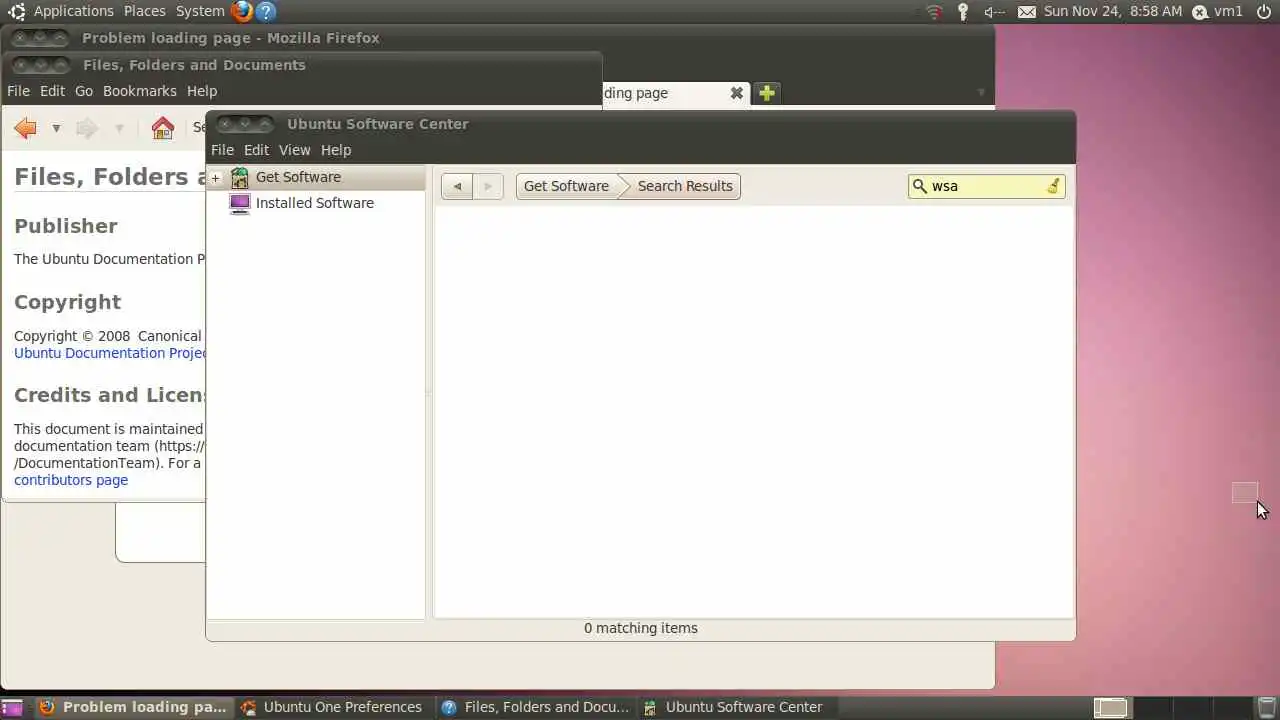1280x720 pixels.
Task: Open Edit menu in help browser
Action: pyautogui.click(x=52, y=91)
